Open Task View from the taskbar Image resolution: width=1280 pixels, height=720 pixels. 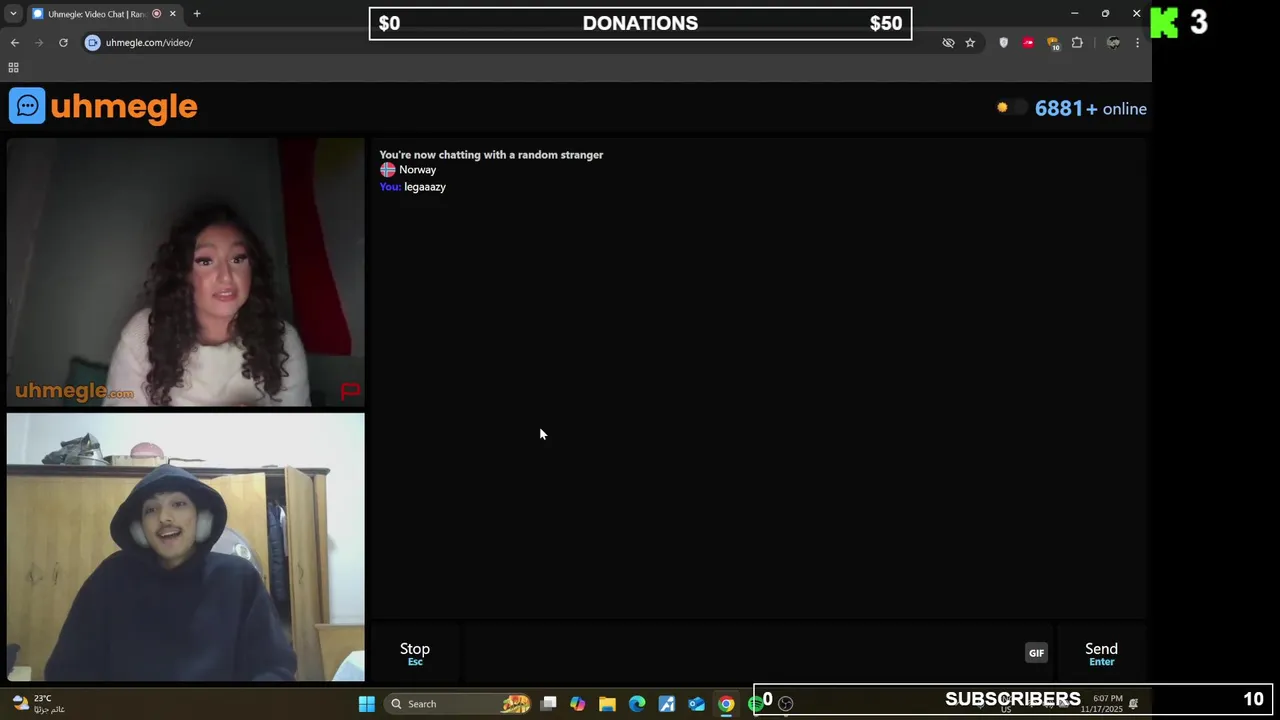coord(548,704)
